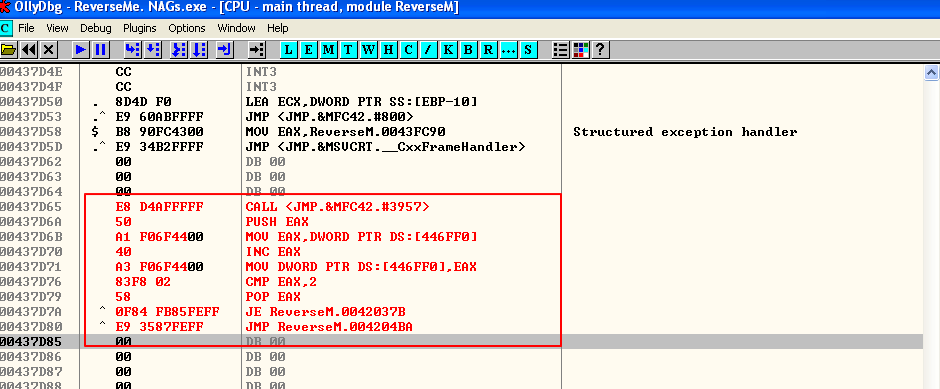Open the CPU window system menu icon
This screenshot has width=940, height=389.
pyautogui.click(x=6, y=28)
